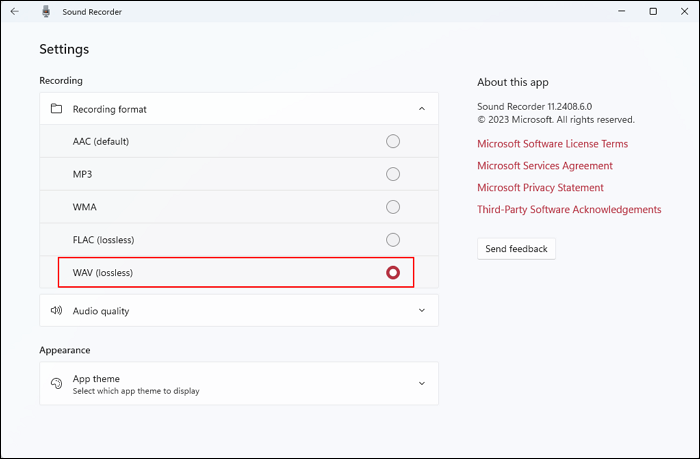Minimize the Sound Recorder window
Image resolution: width=700 pixels, height=459 pixels.
(621, 11)
